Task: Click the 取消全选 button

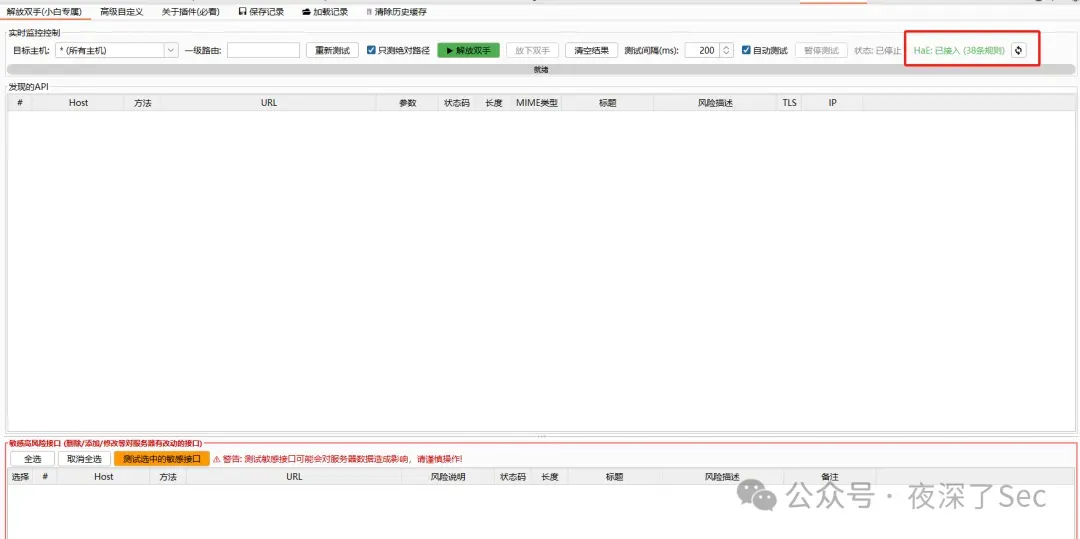Action: click(84, 458)
